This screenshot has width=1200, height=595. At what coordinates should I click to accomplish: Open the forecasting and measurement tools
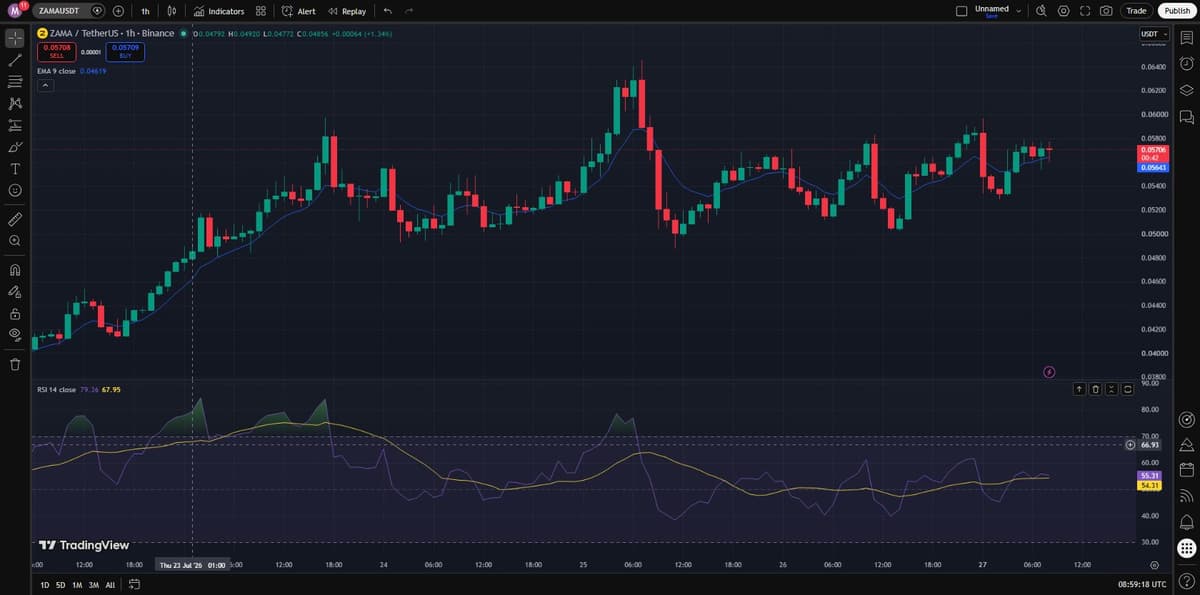(x=15, y=125)
